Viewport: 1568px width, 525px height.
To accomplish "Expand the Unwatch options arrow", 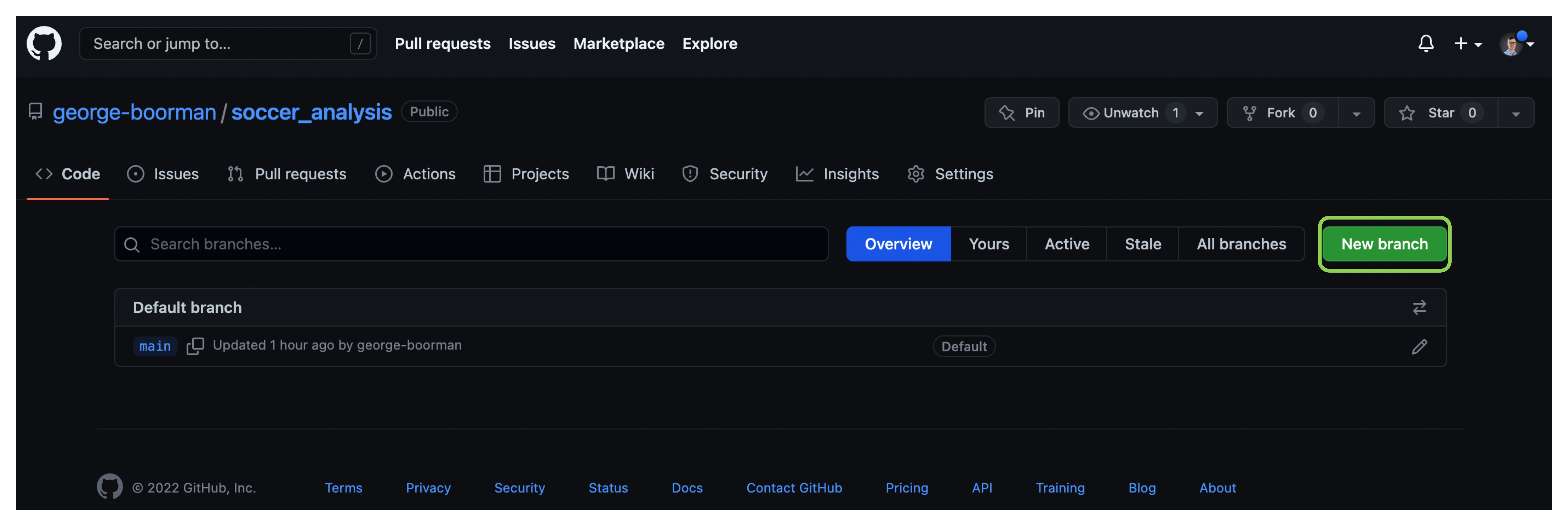I will point(1199,114).
